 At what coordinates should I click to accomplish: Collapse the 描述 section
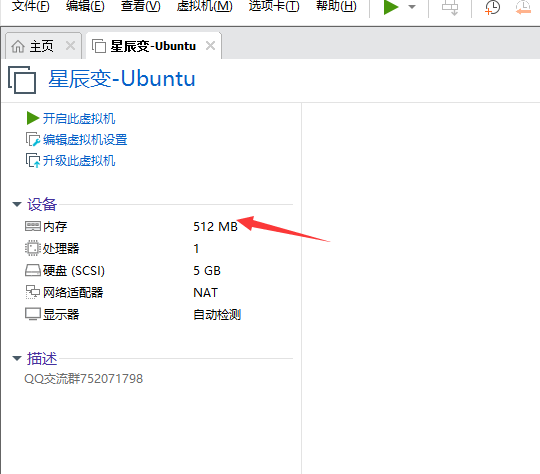click(x=17, y=359)
